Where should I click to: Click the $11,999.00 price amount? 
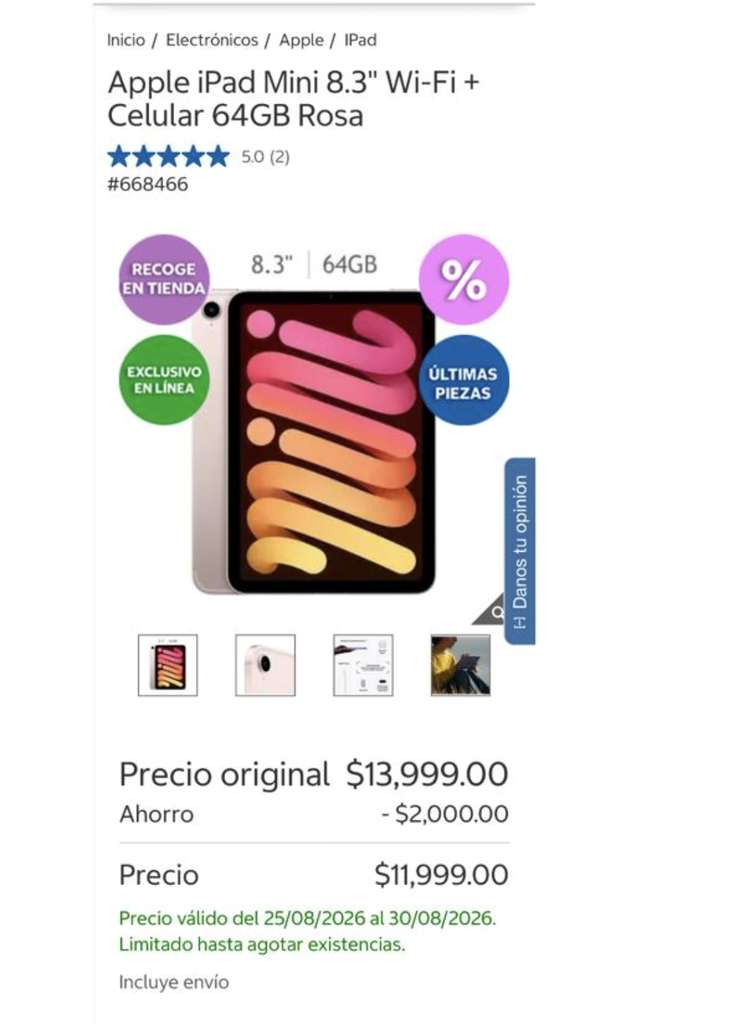441,874
